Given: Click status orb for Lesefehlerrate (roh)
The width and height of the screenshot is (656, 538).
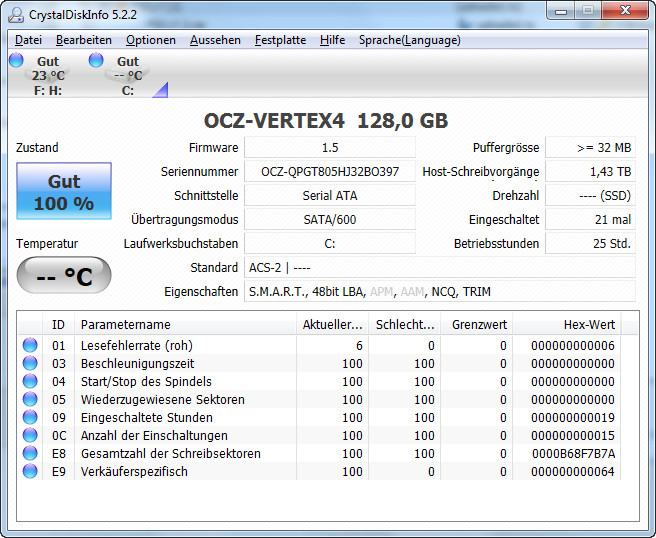Looking at the screenshot, I should click(x=30, y=345).
